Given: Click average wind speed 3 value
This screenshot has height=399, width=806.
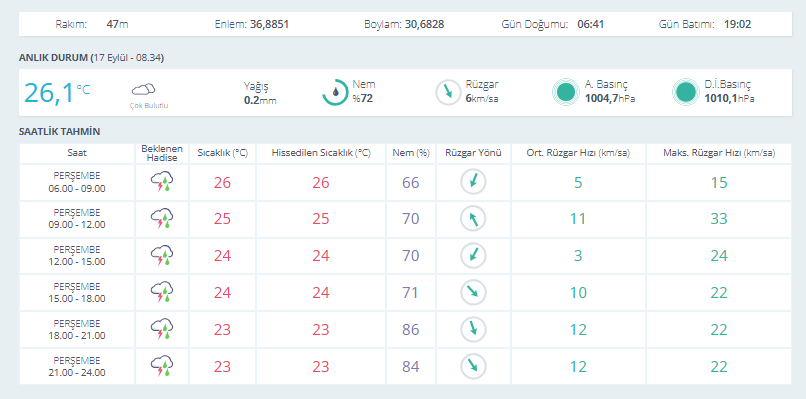Looking at the screenshot, I should 578,256.
